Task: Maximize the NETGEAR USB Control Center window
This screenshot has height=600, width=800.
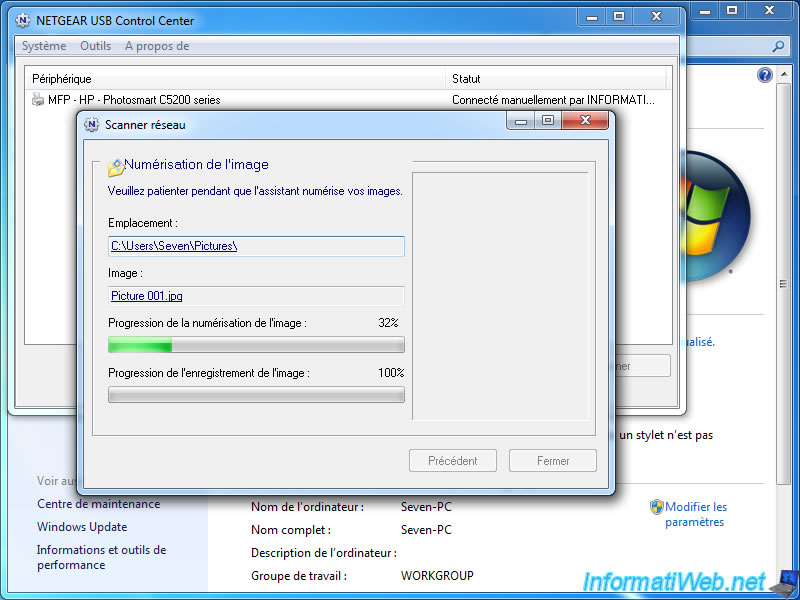Action: 619,17
